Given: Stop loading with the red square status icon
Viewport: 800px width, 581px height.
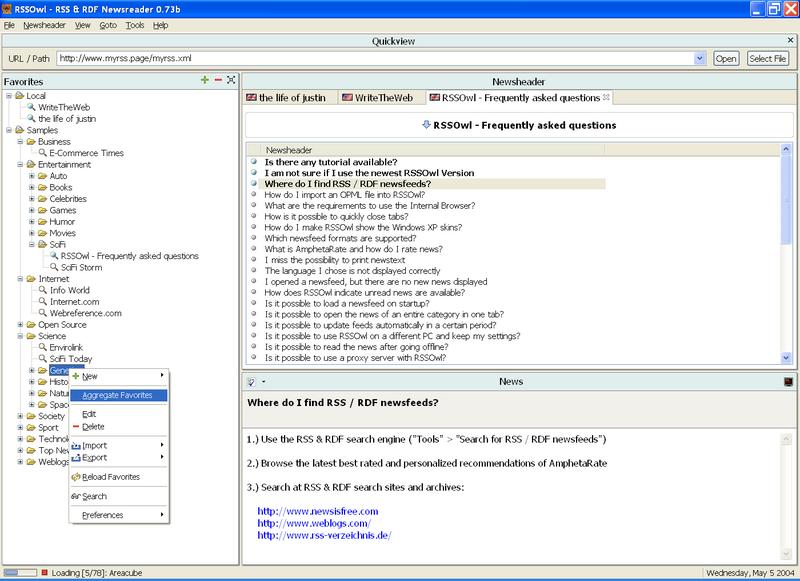Looking at the screenshot, I should tap(44, 573).
